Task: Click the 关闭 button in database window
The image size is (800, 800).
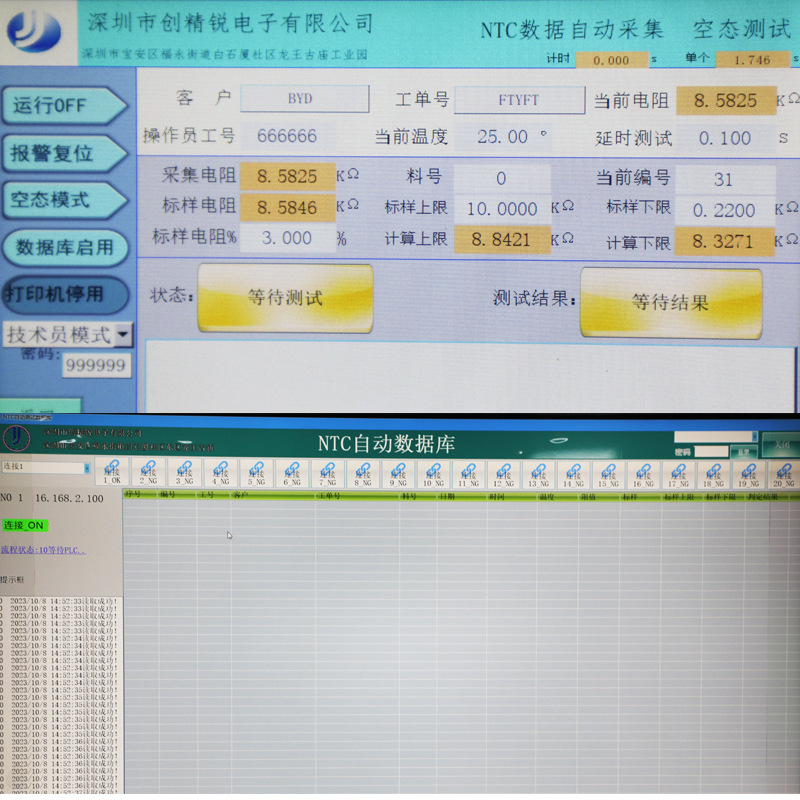Action: point(781,444)
